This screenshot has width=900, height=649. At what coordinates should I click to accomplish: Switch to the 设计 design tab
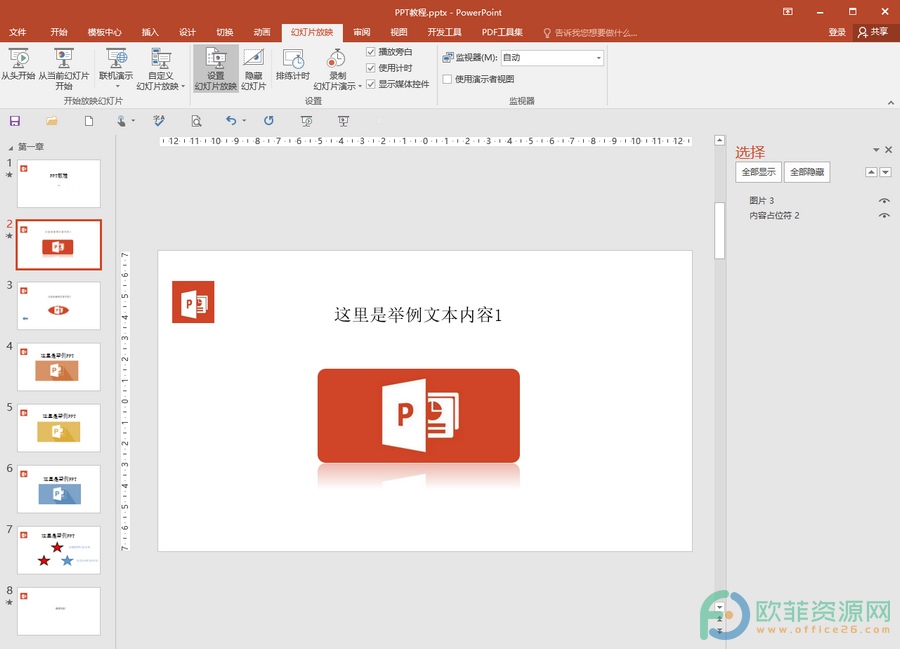(187, 32)
